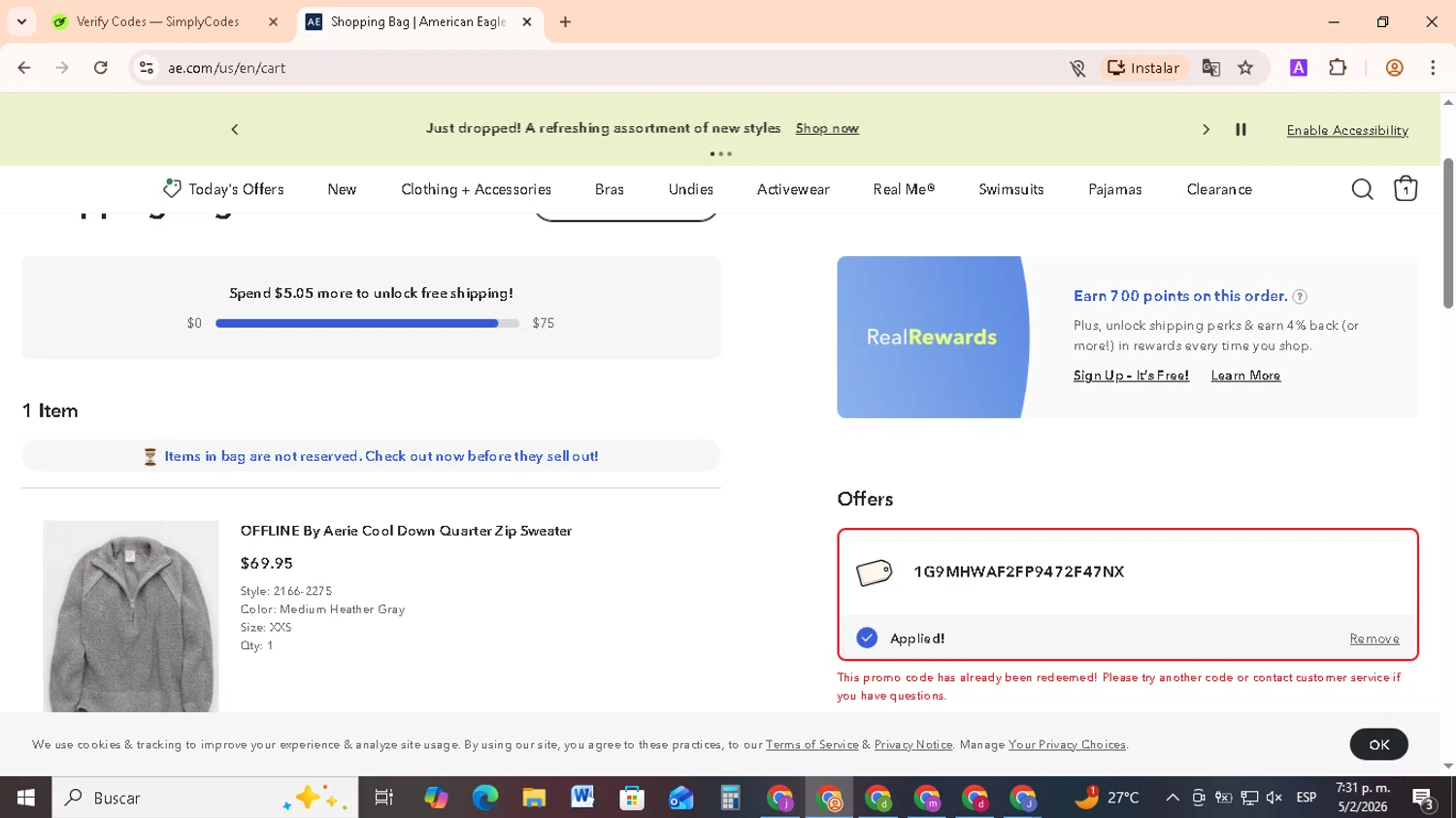The height and width of the screenshot is (818, 1456).
Task: Click Sign Up - It's Free link
Action: point(1131,376)
